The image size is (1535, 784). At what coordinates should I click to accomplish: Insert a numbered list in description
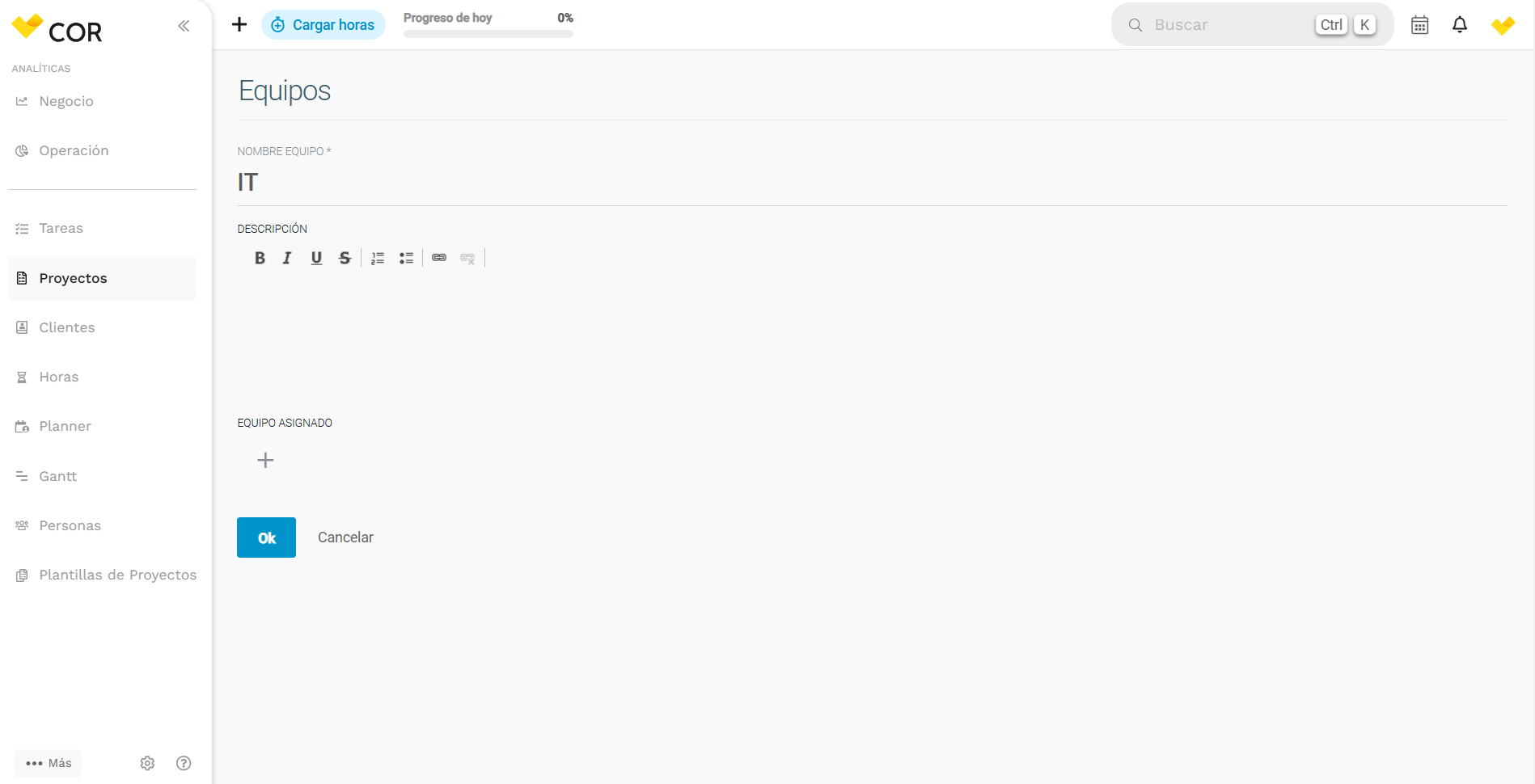(x=378, y=258)
